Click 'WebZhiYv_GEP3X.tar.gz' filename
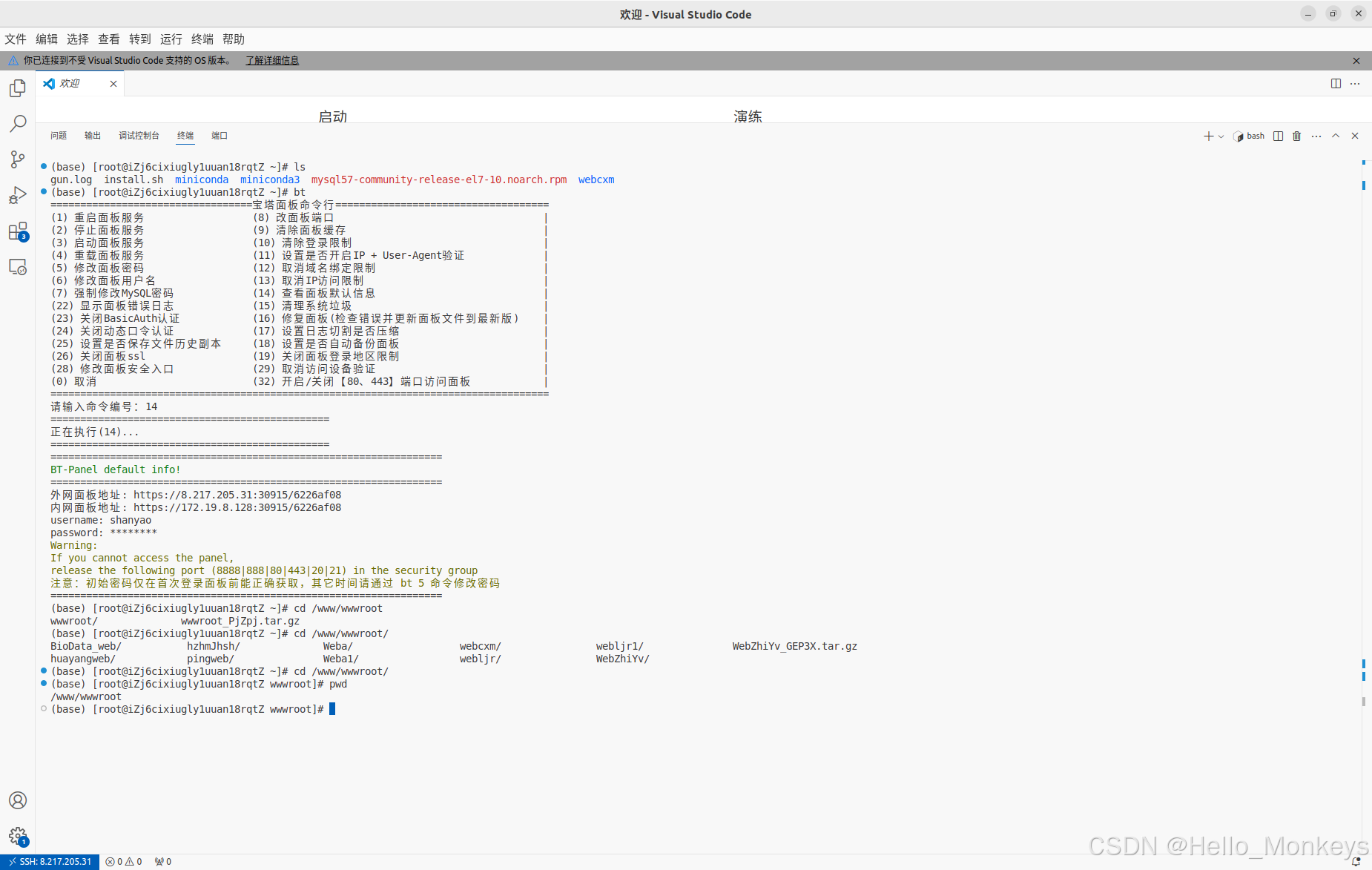 coord(795,646)
